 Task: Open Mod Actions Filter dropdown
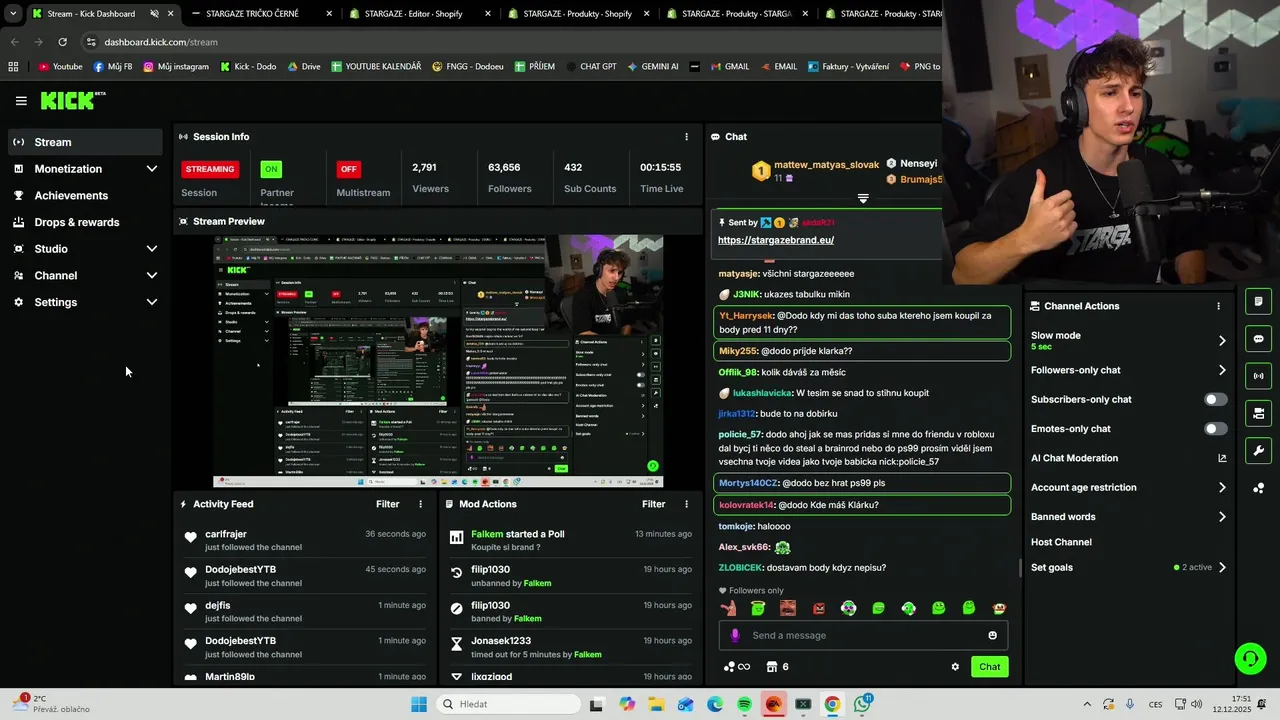coord(653,505)
